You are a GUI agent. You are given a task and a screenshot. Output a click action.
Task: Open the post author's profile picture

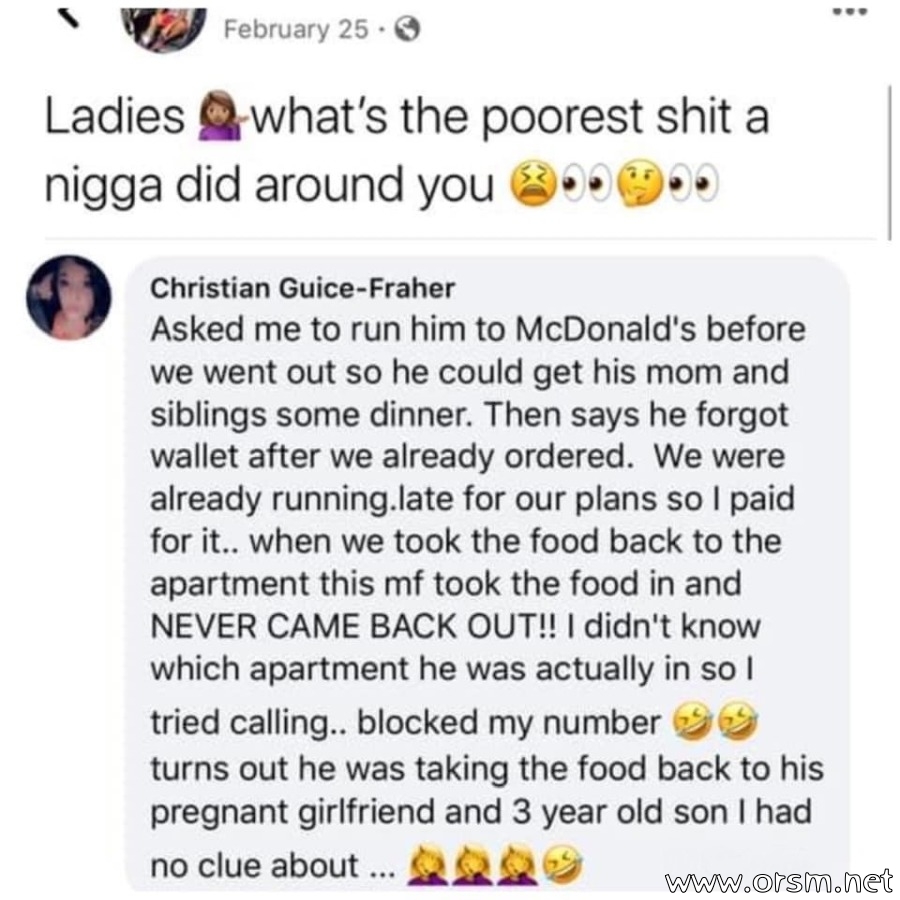point(165,26)
